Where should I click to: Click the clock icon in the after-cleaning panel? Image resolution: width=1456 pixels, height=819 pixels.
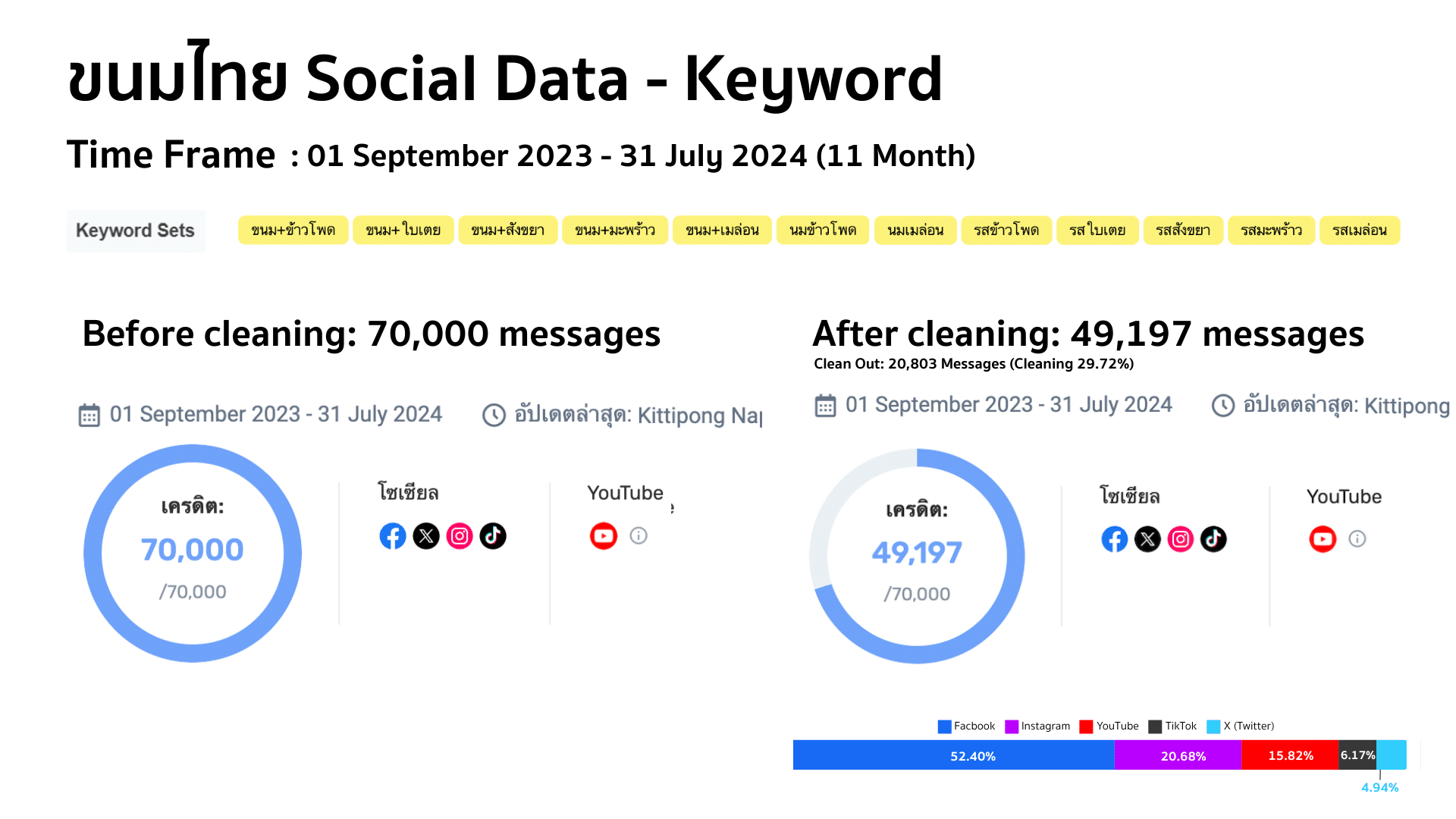1223,406
